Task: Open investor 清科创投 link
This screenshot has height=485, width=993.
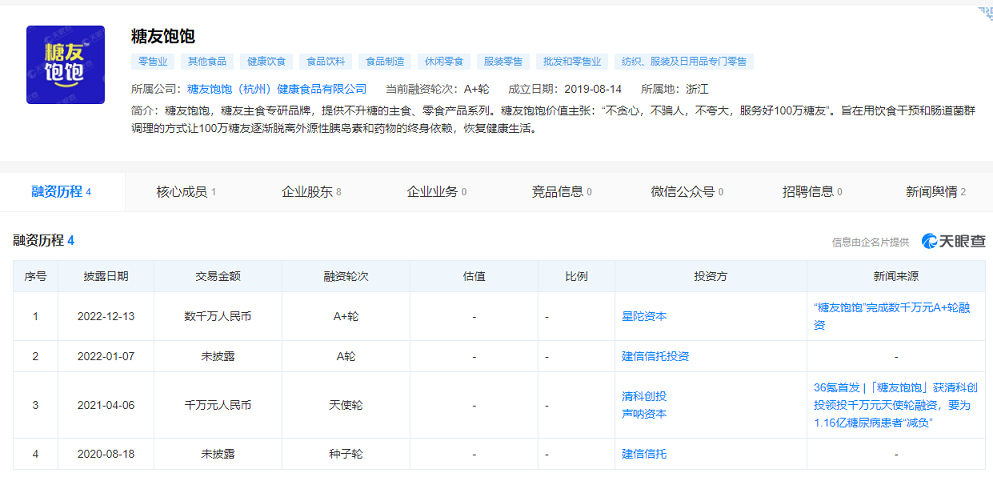Action: tap(644, 396)
